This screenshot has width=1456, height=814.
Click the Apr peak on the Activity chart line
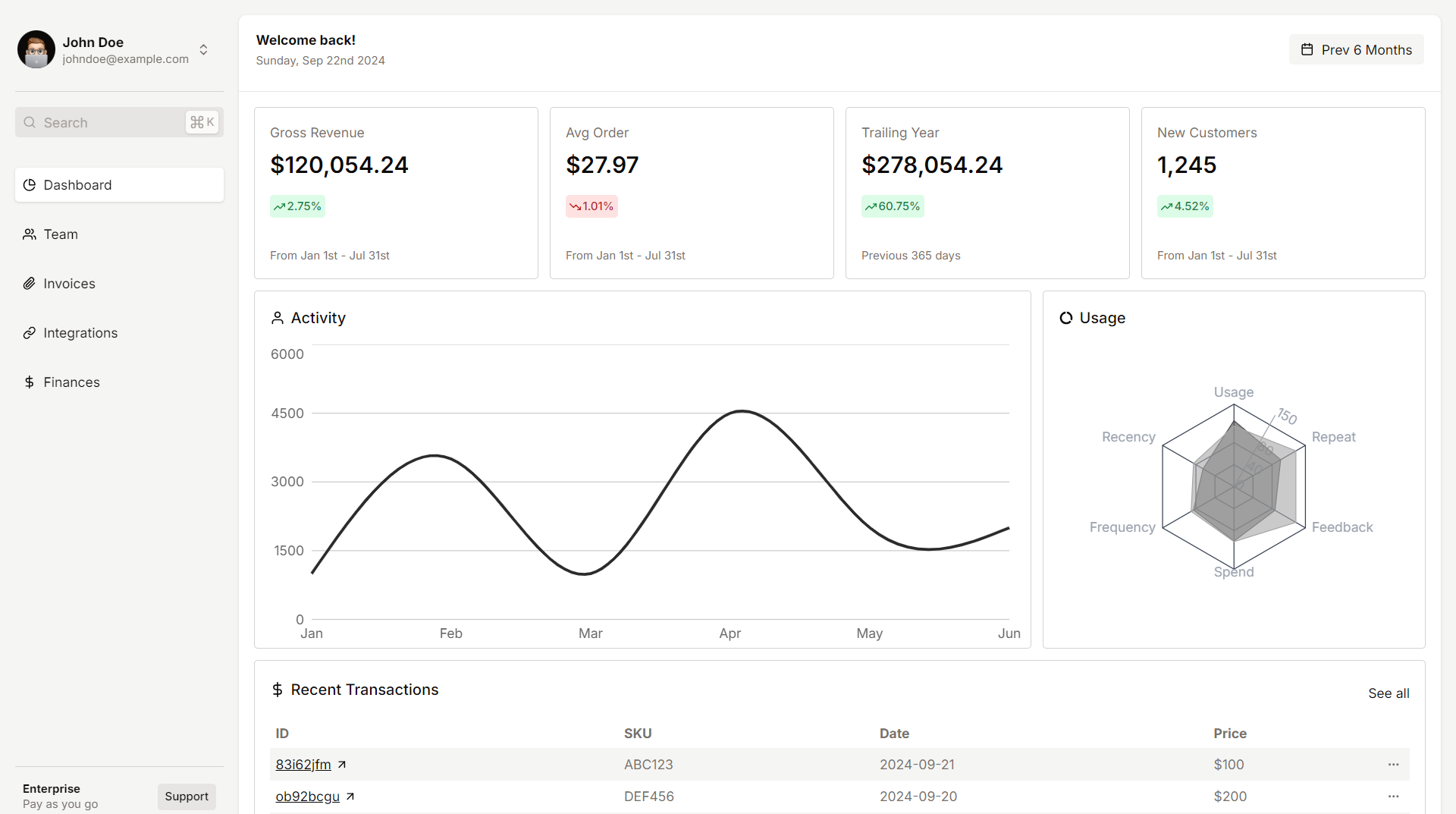(742, 411)
